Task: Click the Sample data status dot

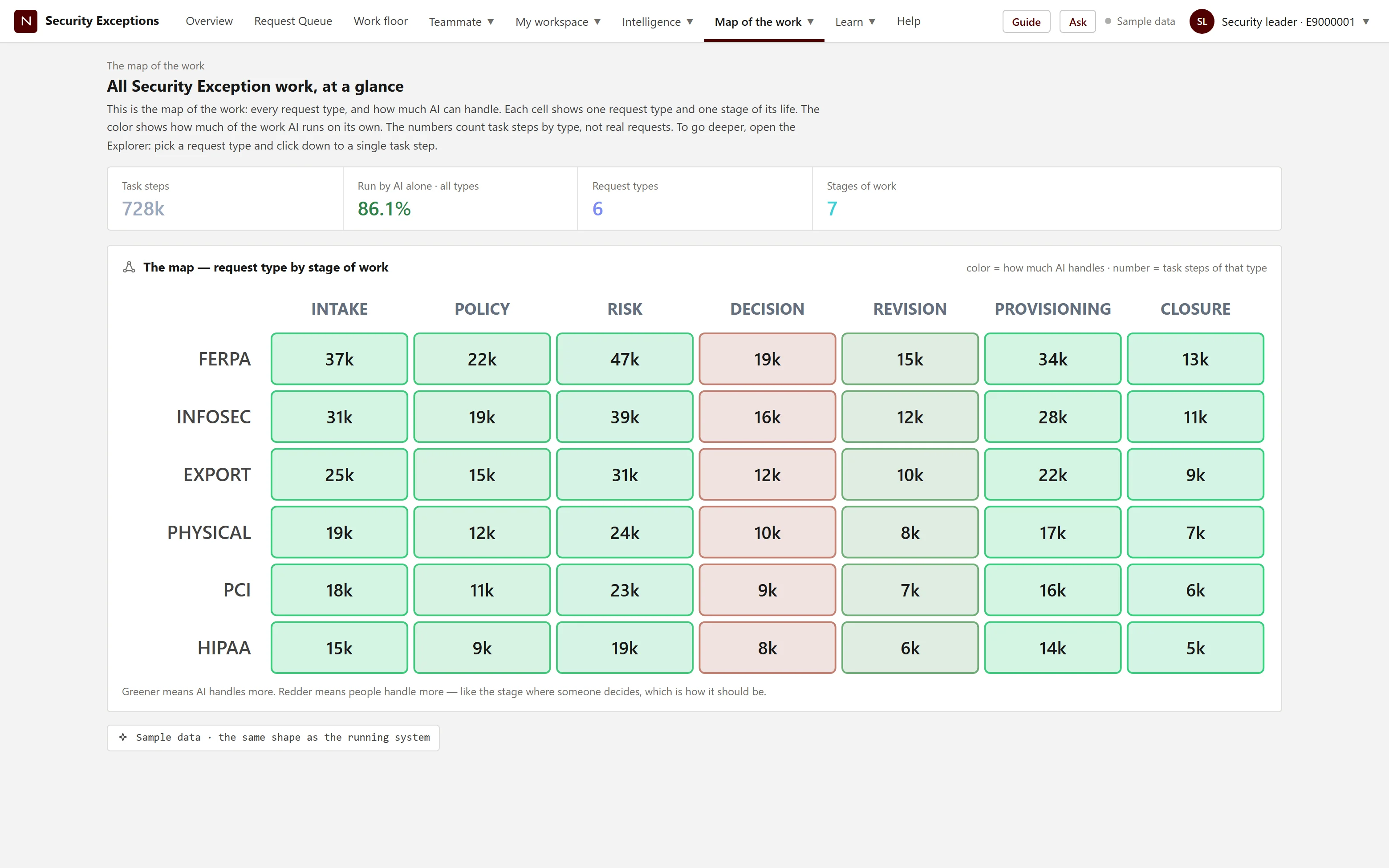Action: click(1108, 21)
